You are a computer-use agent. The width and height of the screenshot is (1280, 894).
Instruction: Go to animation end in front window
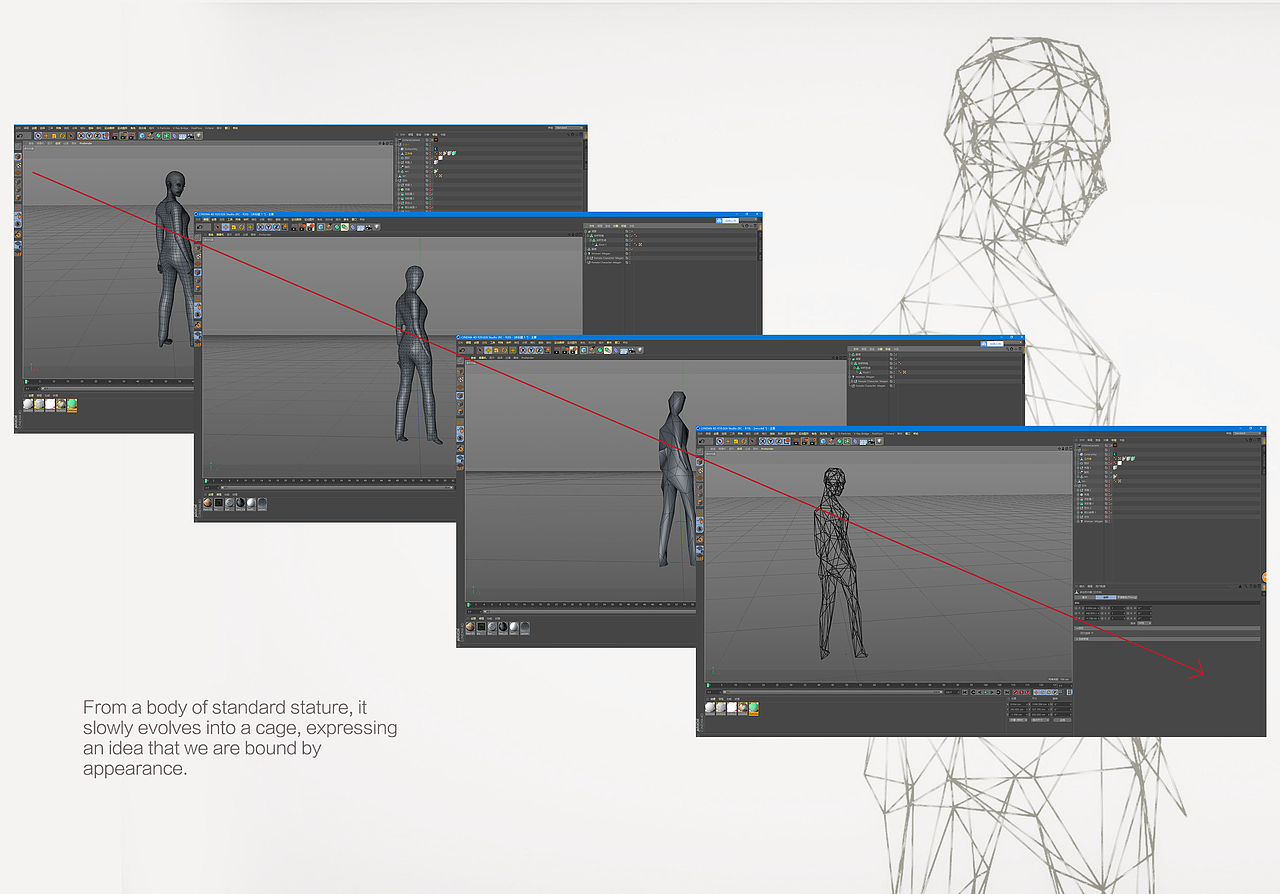tap(1007, 692)
